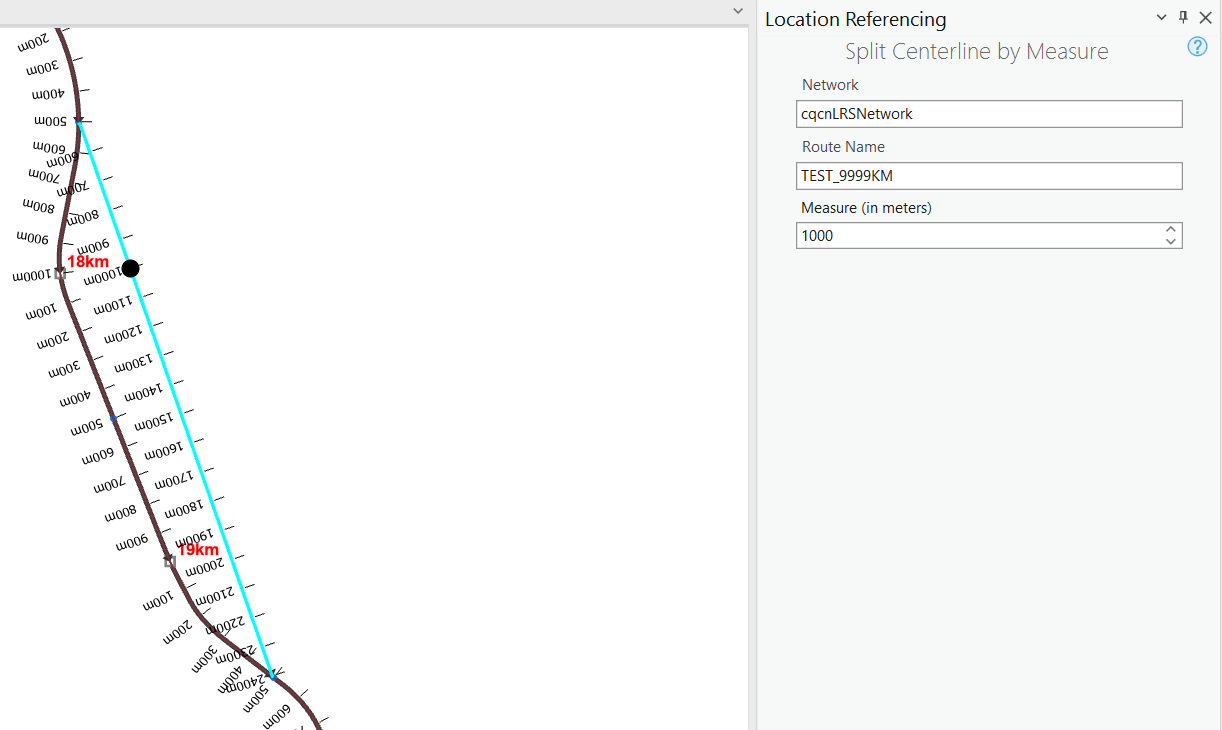This screenshot has height=730, width=1222.
Task: Click the Route Name field showing TEST_9999KM
Action: click(989, 175)
